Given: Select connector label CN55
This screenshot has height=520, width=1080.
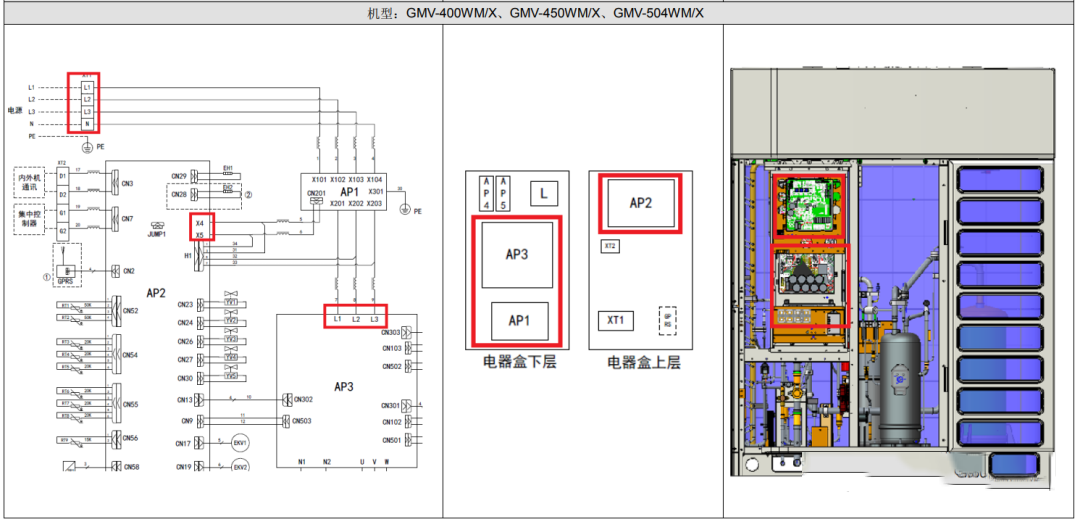Looking at the screenshot, I should [130, 404].
